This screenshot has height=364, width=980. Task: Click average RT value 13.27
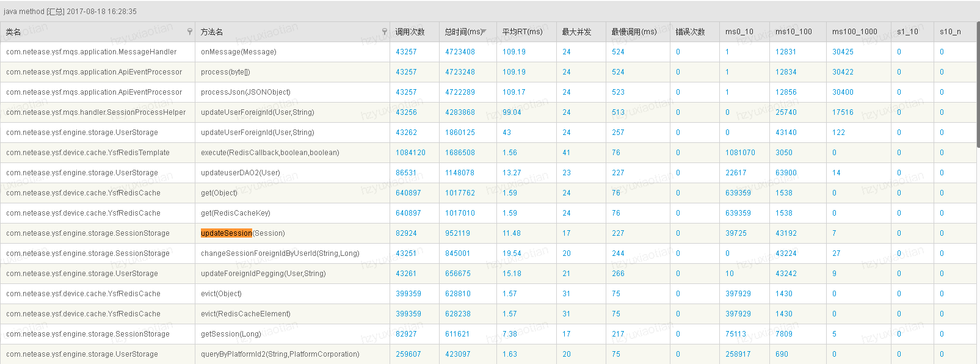click(512, 173)
